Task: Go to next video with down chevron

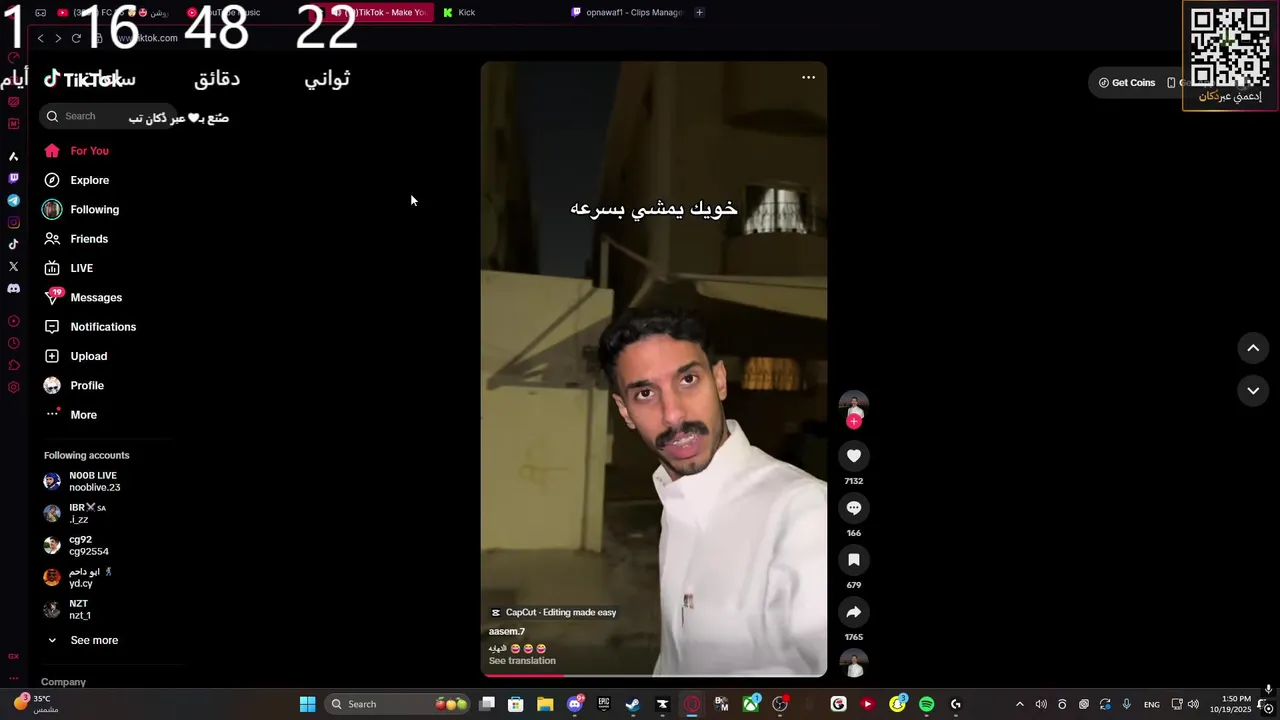Action: (x=1253, y=391)
